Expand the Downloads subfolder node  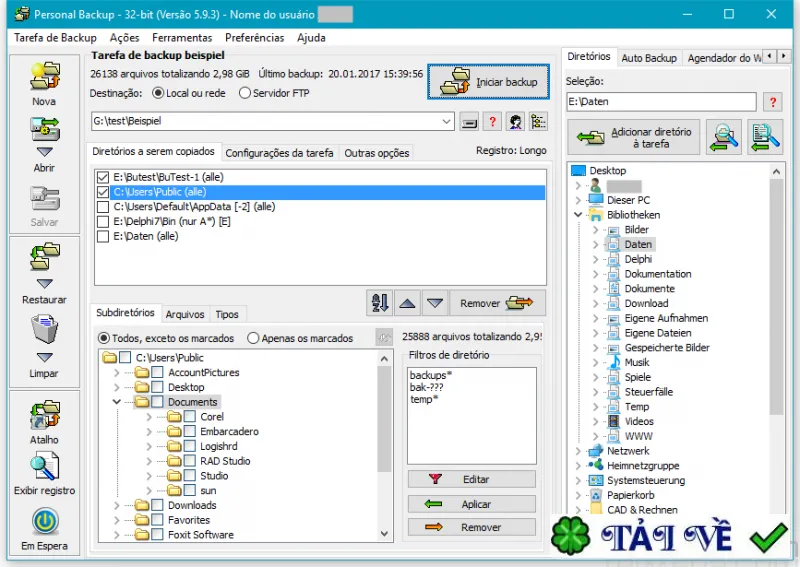pos(116,505)
